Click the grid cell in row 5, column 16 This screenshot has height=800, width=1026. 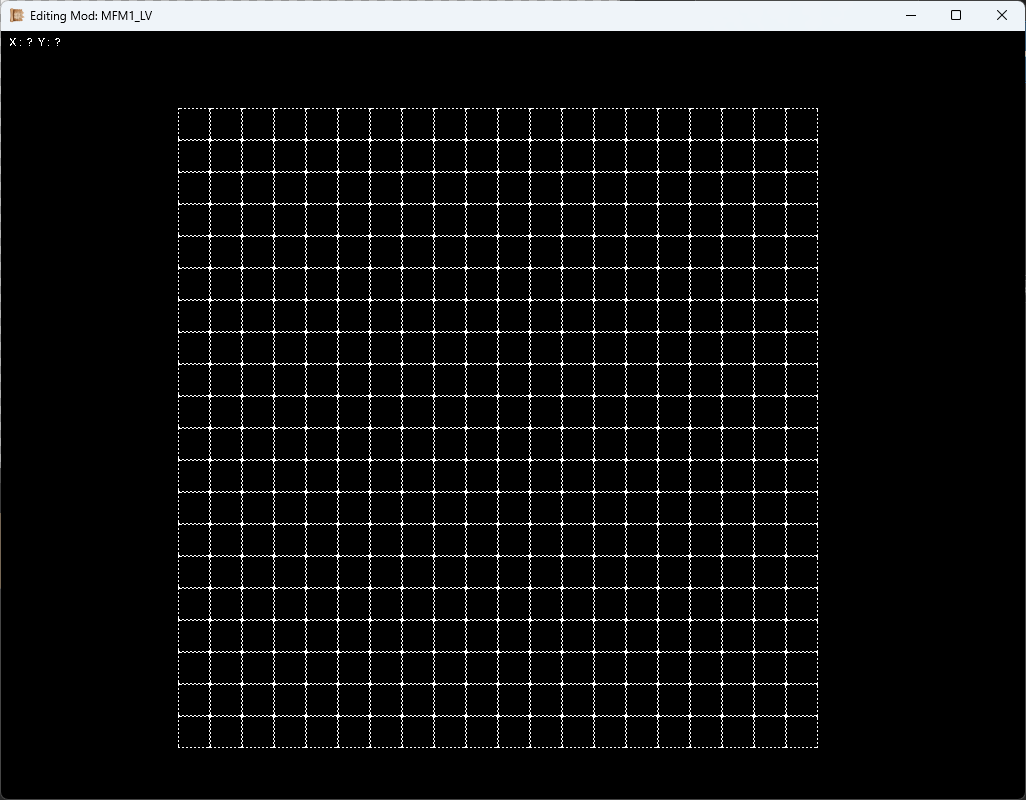tap(674, 252)
